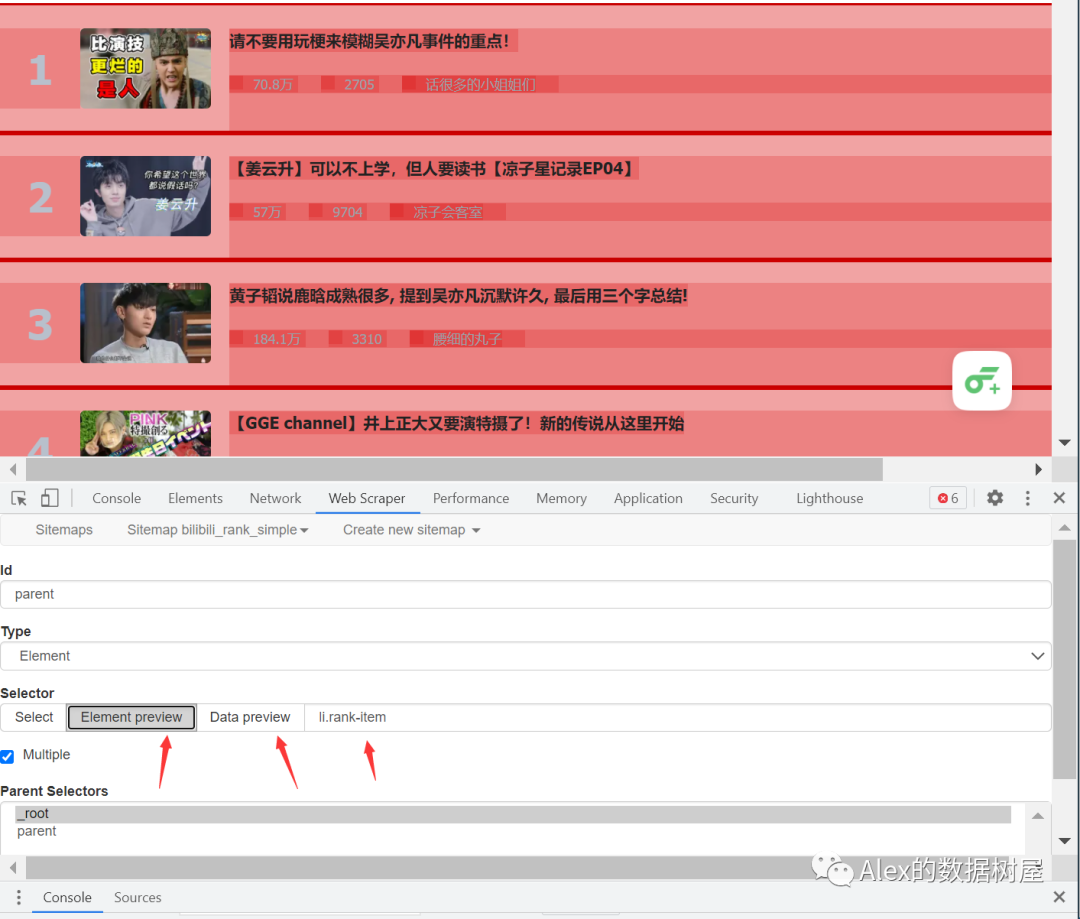Click the page horizontal scrollbar left arrow
Viewport: 1080px width, 919px height.
[13, 469]
